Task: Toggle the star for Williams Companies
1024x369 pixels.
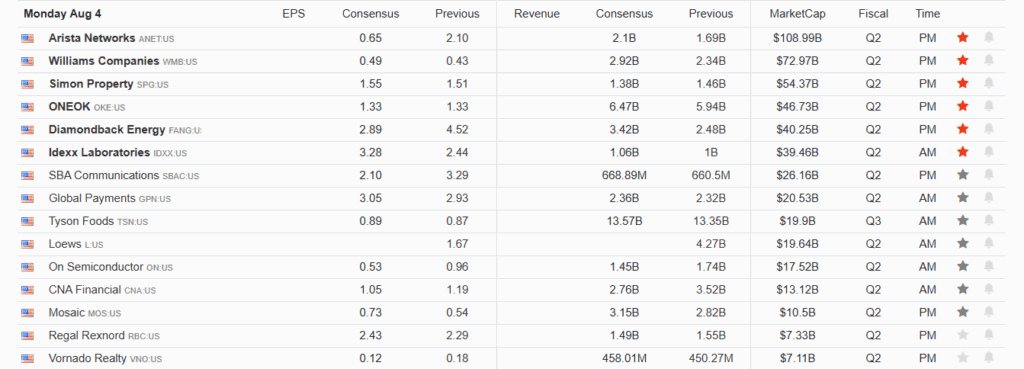Action: [x=962, y=61]
